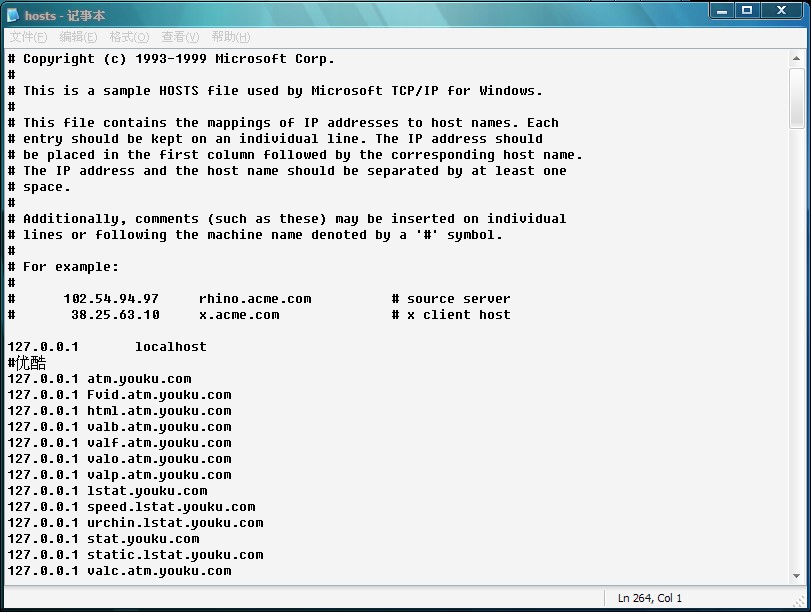
Task: Click the window resize grip in status bar
Action: click(799, 600)
